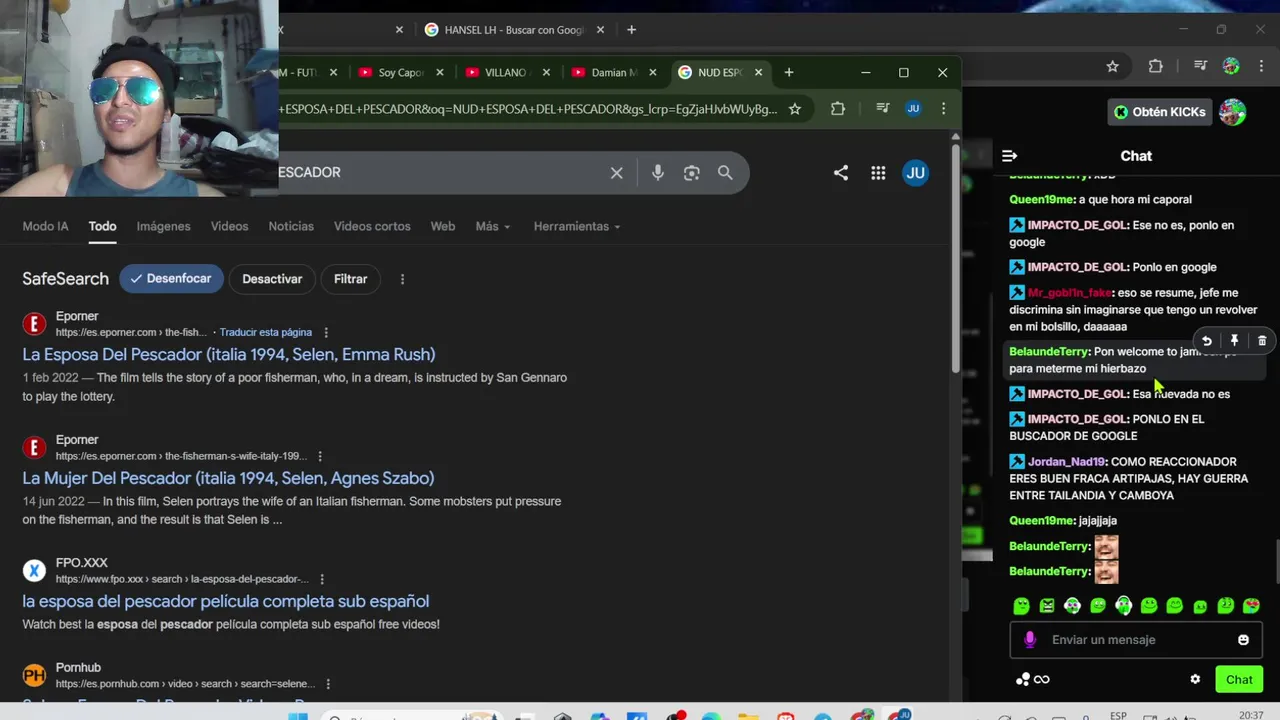
Task: Click the 20:37 taskbar clock
Action: pos(1251,715)
